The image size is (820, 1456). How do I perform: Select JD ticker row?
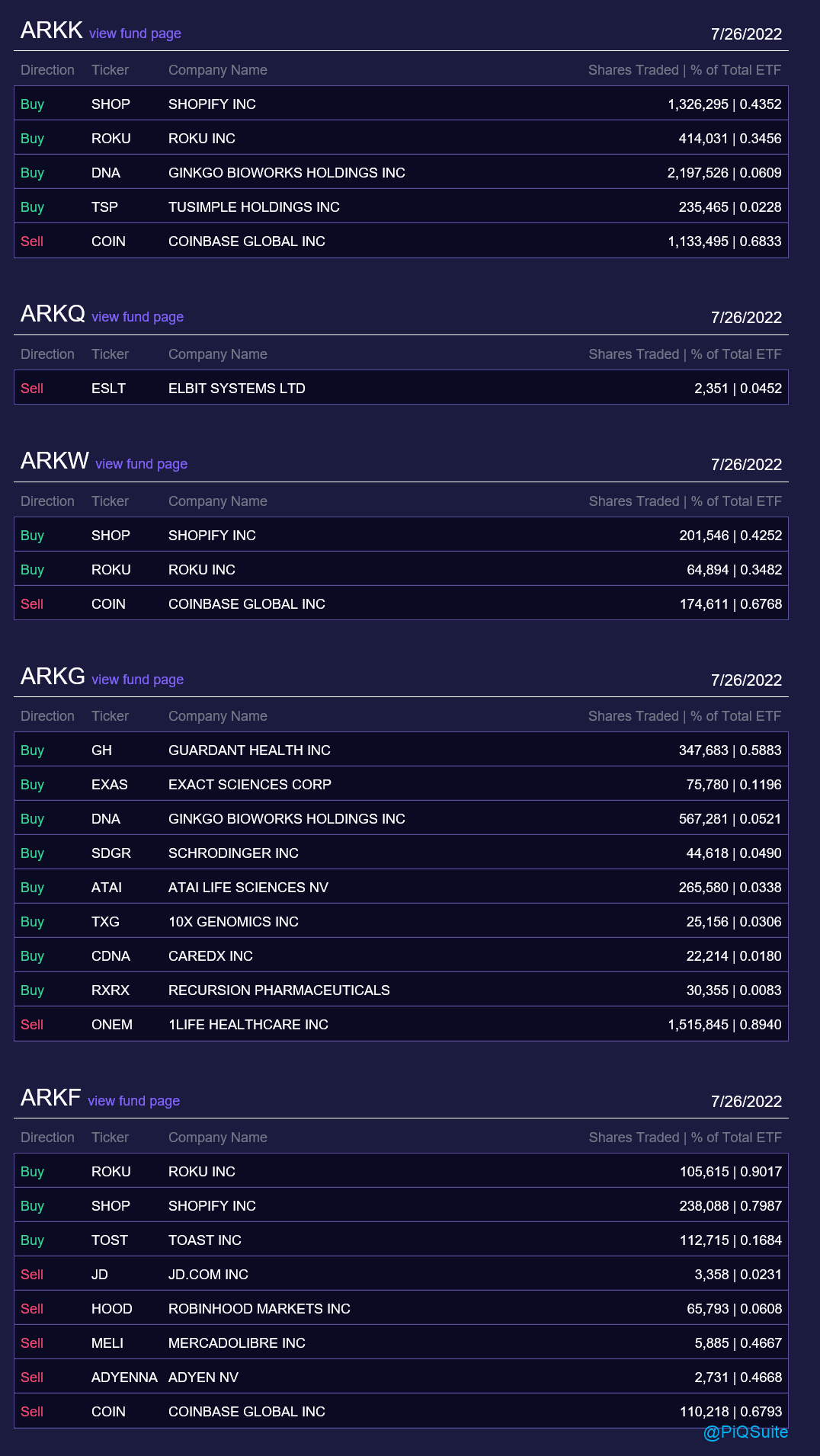coord(401,1274)
